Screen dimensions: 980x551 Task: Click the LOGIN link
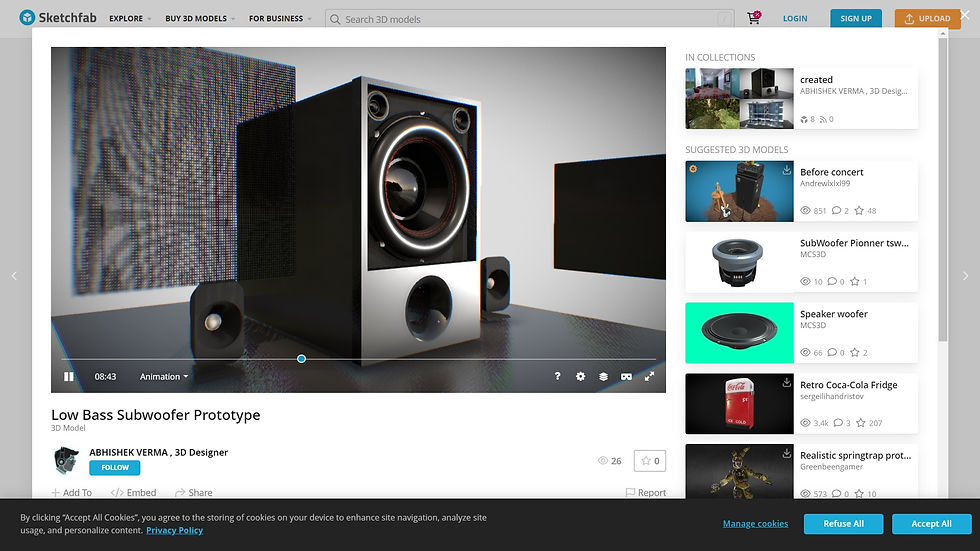pos(795,19)
